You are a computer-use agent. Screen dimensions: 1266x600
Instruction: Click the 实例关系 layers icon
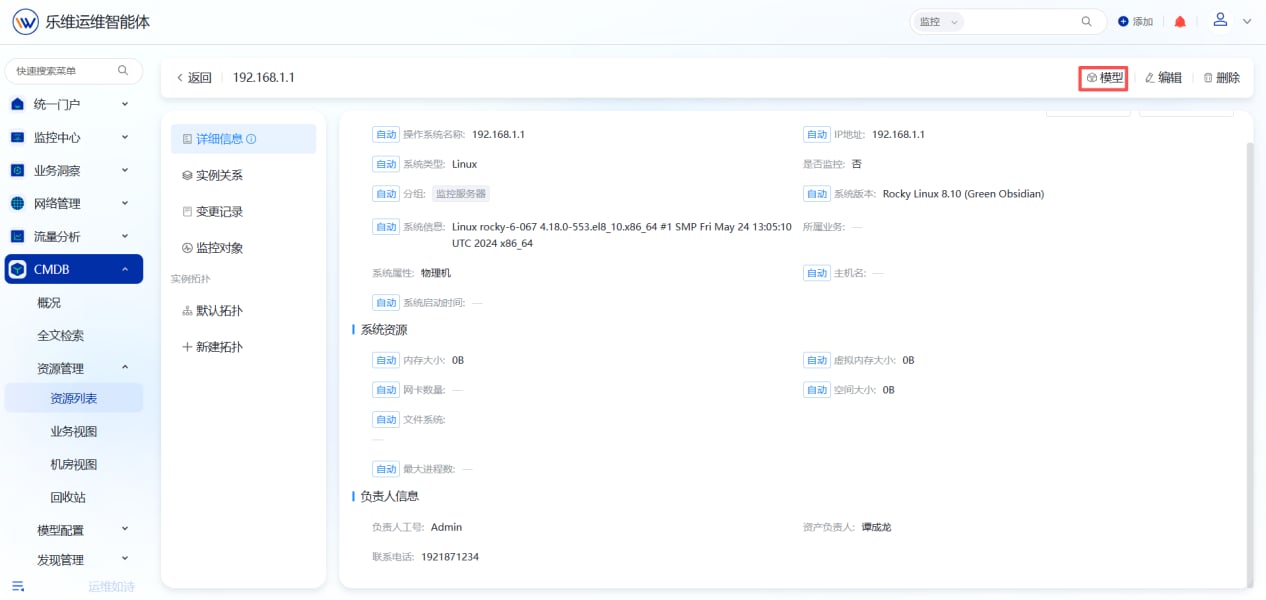(187, 175)
